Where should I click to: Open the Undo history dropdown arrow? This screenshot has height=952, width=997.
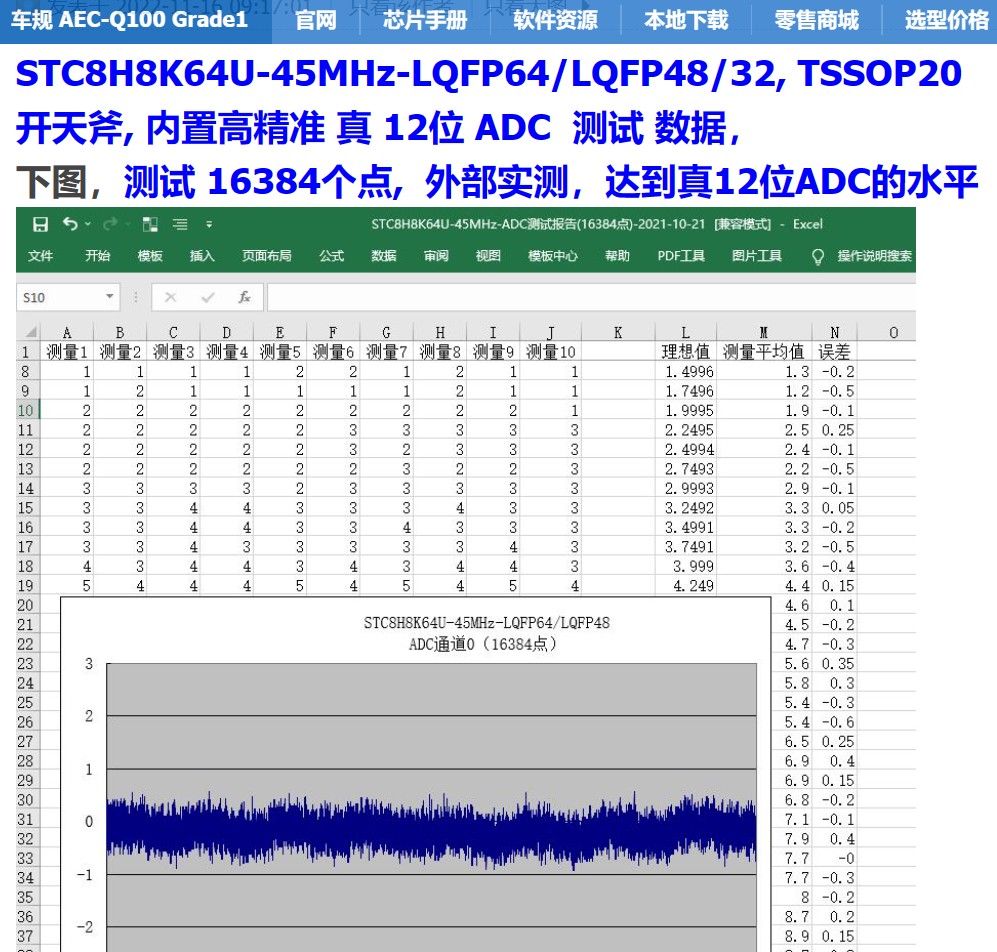pos(88,224)
